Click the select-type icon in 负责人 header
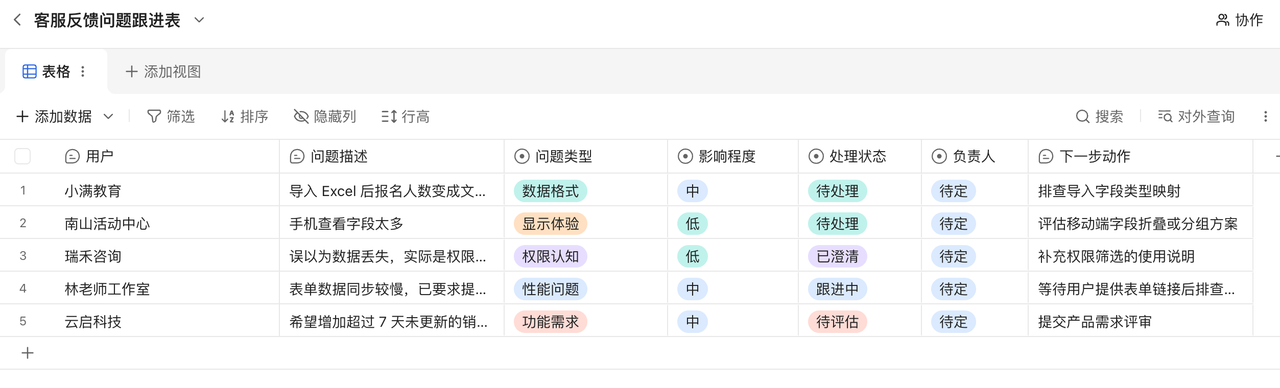This screenshot has height=388, width=1280. [x=939, y=157]
